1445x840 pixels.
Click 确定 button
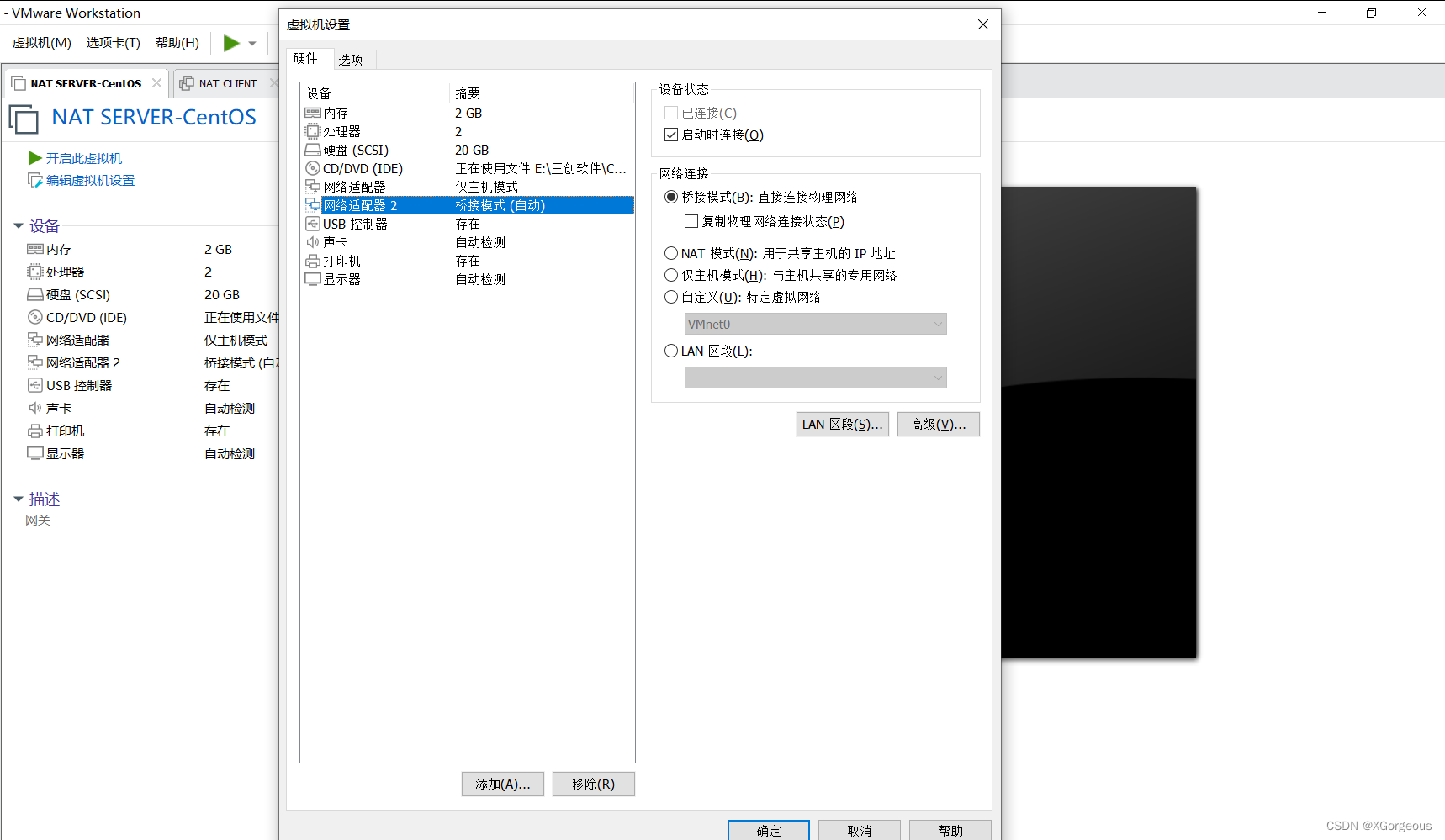(x=769, y=830)
